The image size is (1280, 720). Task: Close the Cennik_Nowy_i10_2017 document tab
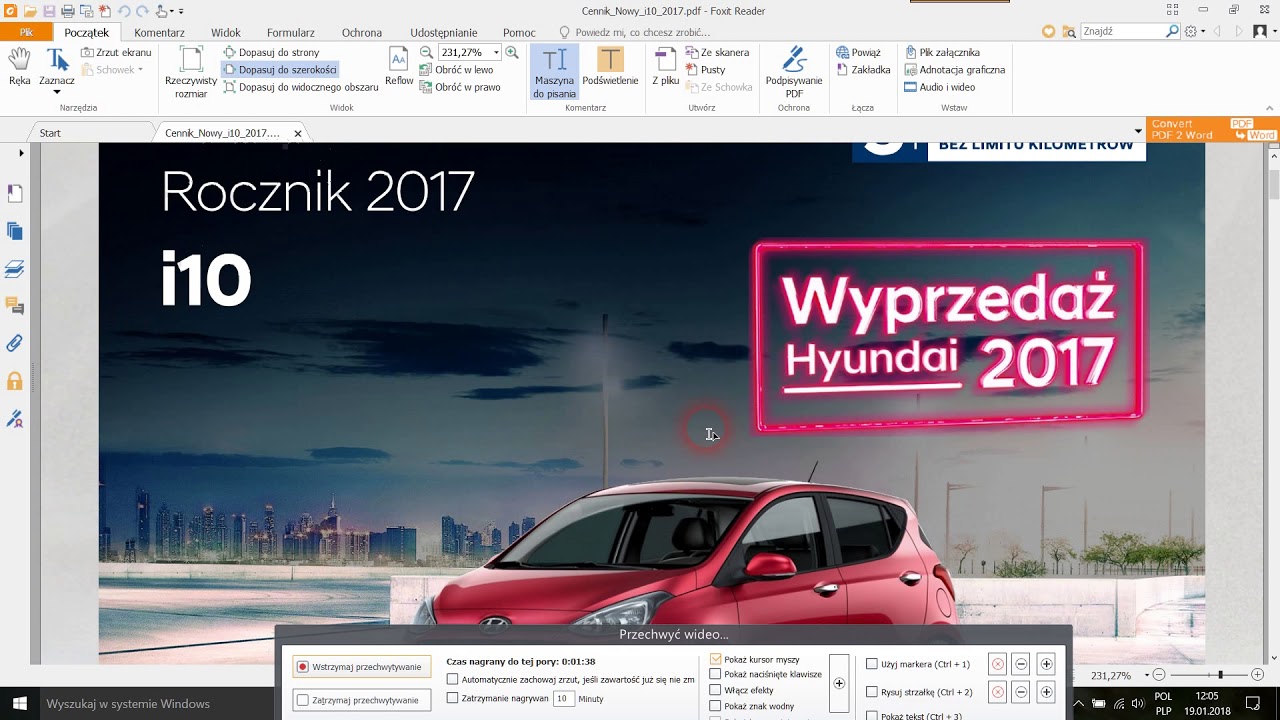(298, 133)
